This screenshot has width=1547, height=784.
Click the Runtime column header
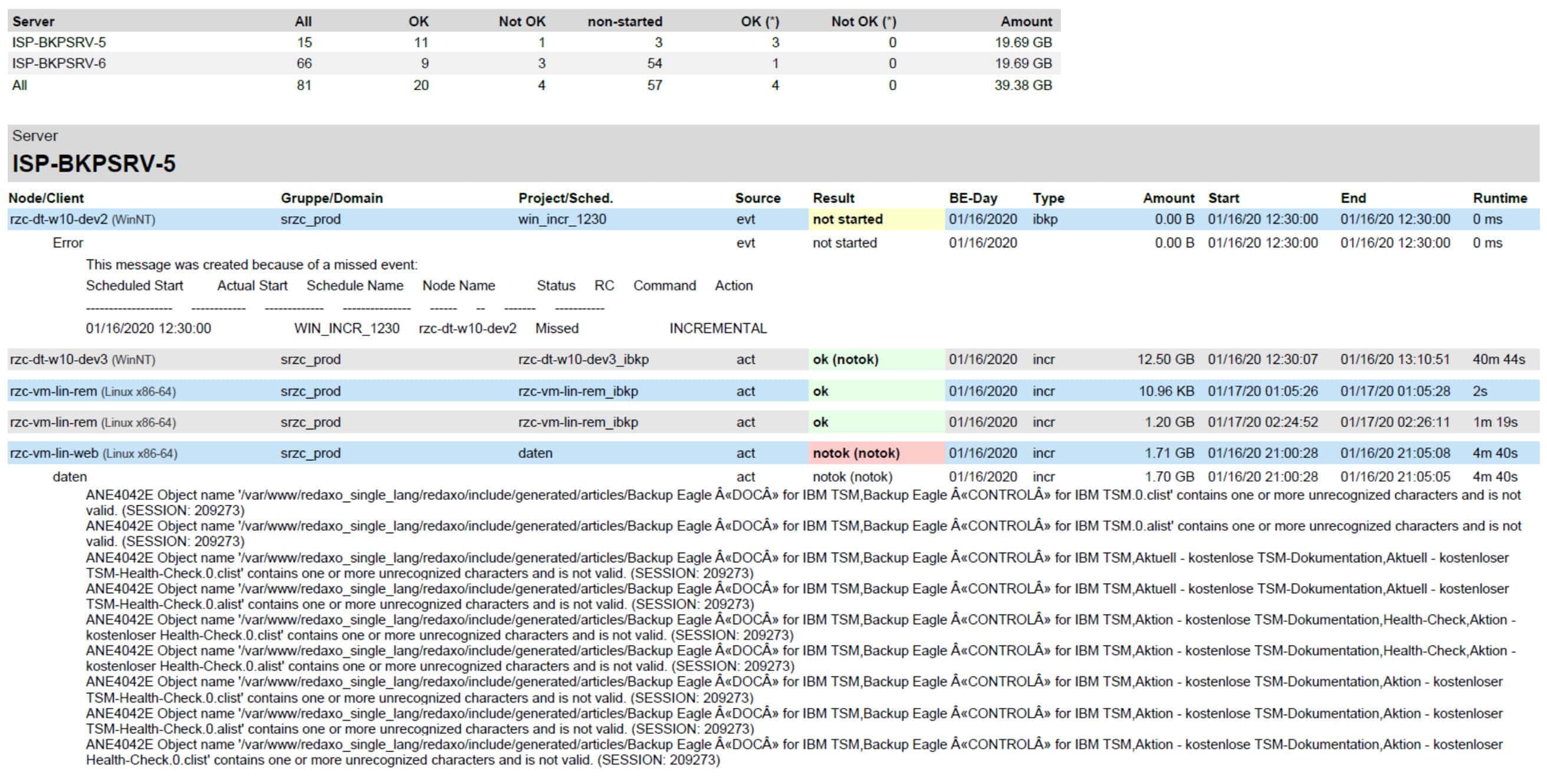click(1500, 198)
